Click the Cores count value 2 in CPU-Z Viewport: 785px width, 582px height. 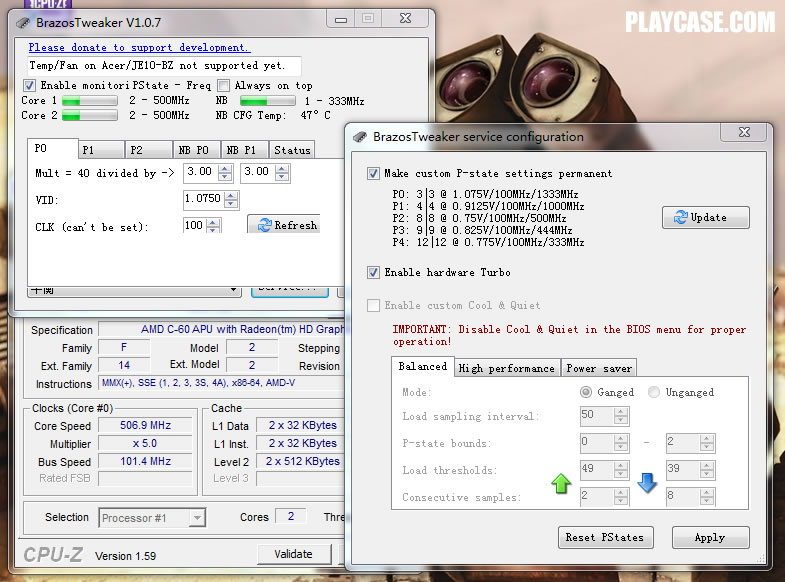coord(291,516)
